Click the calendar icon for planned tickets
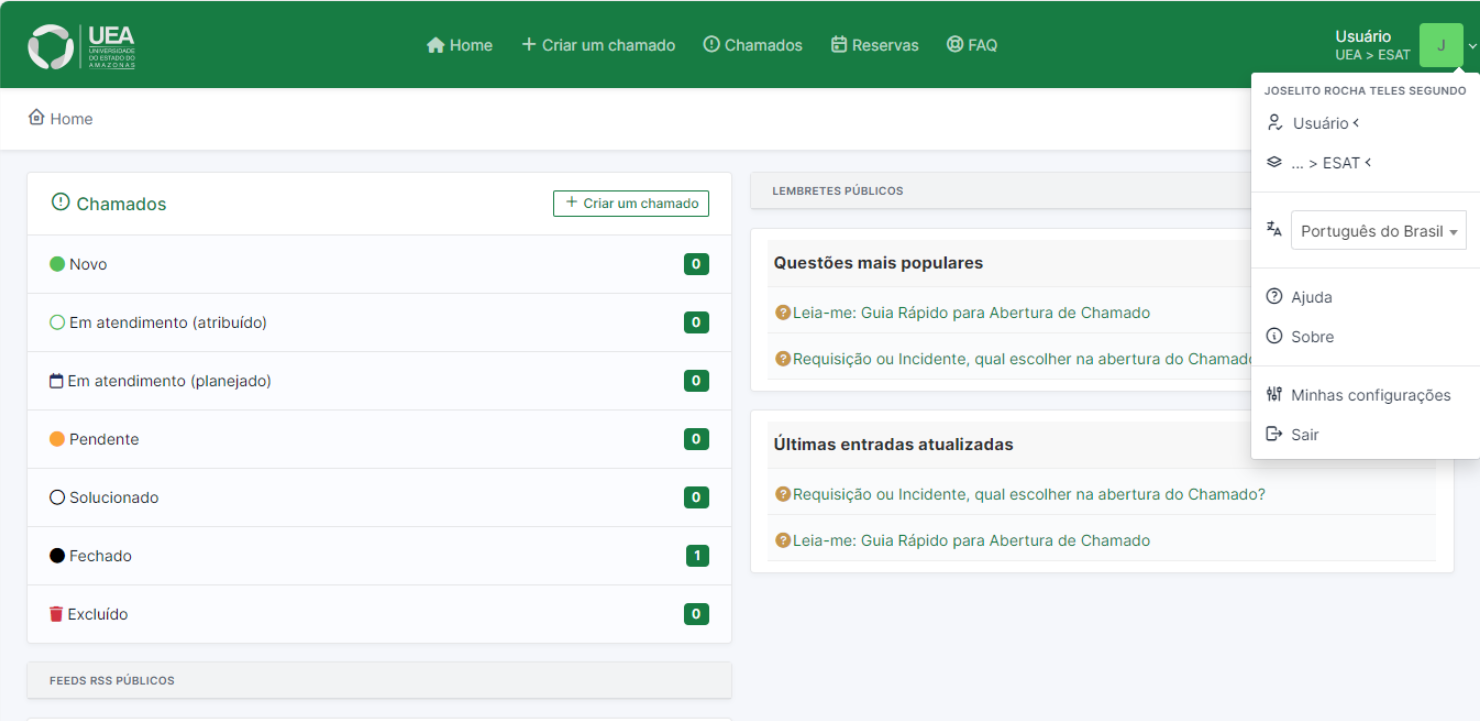The height and width of the screenshot is (721, 1480). 56,381
